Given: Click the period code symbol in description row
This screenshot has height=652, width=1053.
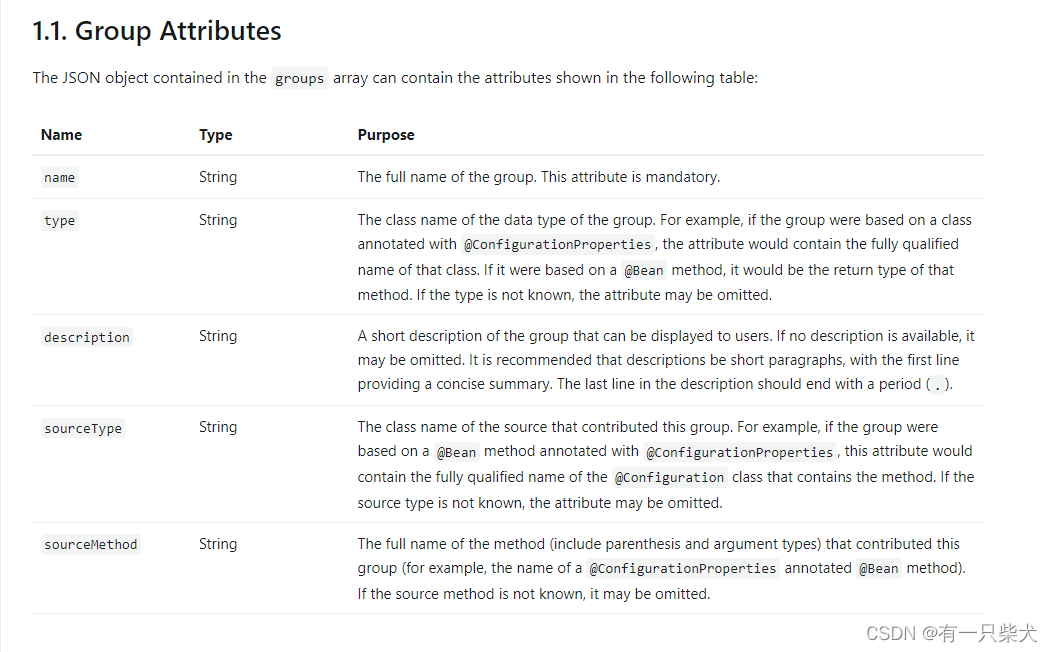Looking at the screenshot, I should [937, 386].
